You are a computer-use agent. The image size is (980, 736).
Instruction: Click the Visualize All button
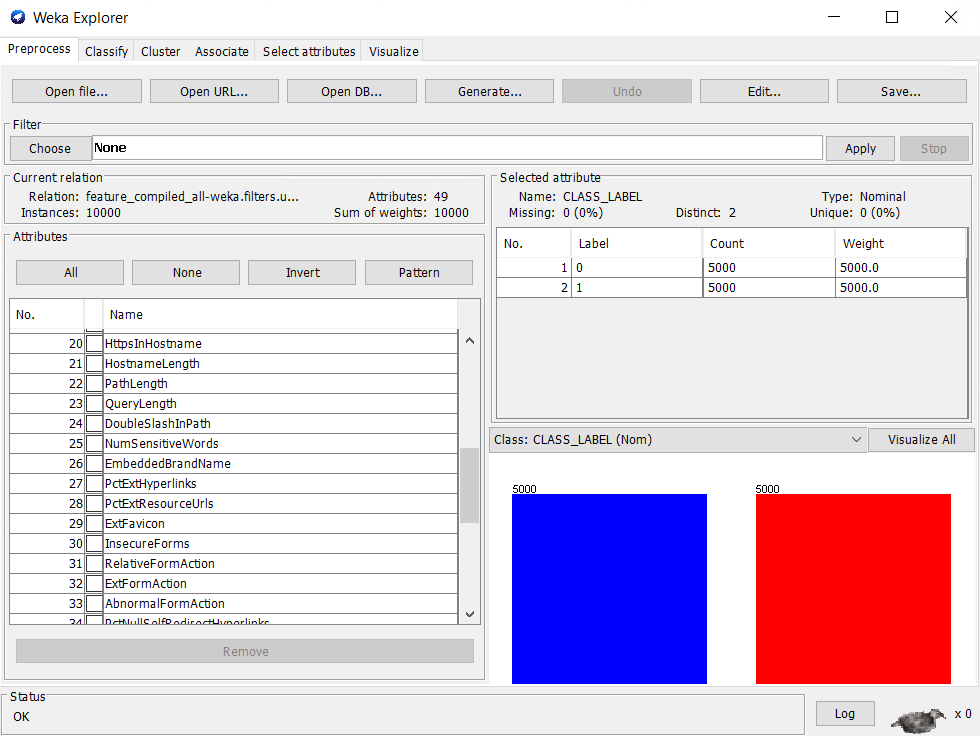(921, 439)
